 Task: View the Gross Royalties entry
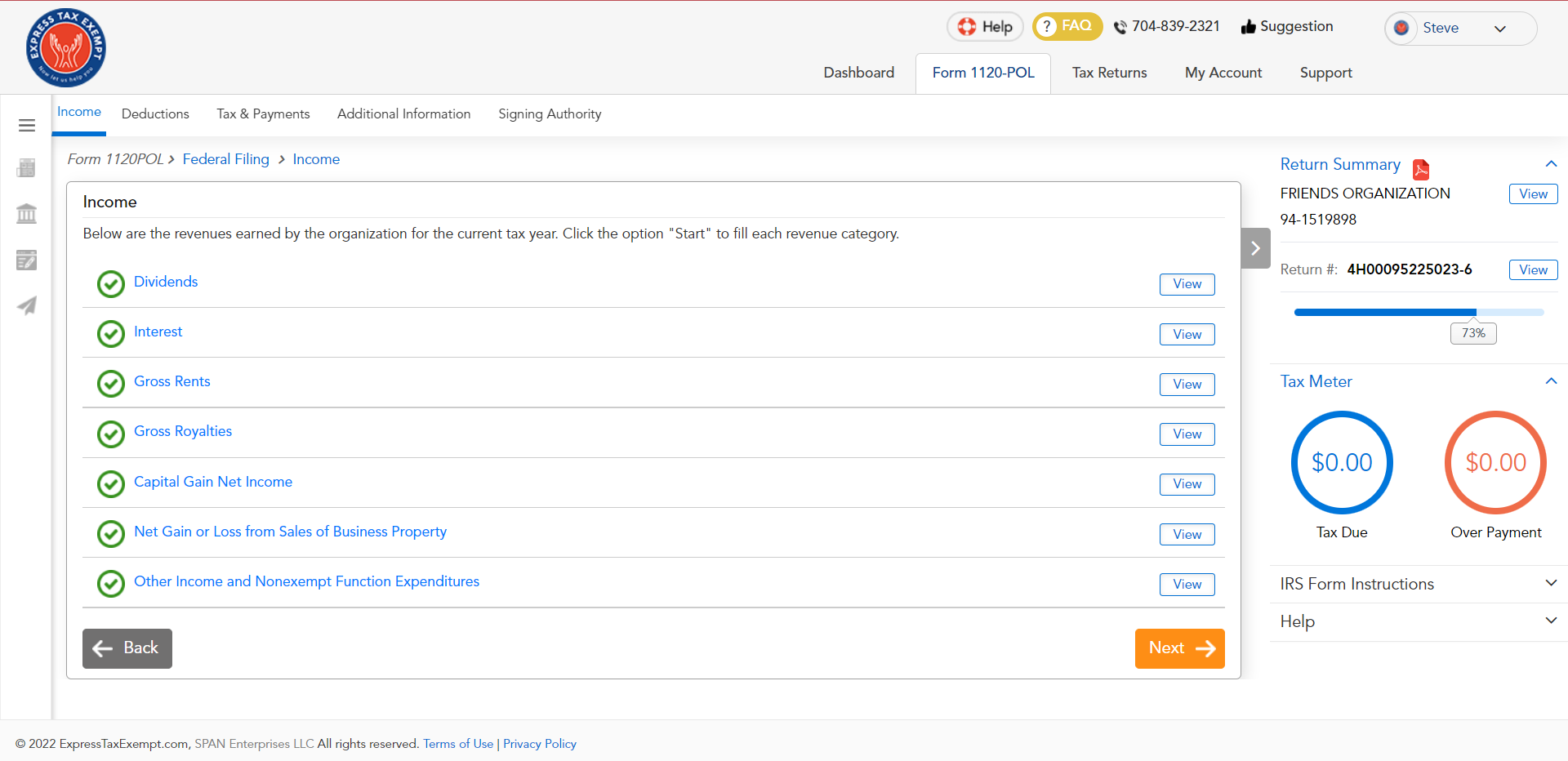1187,434
